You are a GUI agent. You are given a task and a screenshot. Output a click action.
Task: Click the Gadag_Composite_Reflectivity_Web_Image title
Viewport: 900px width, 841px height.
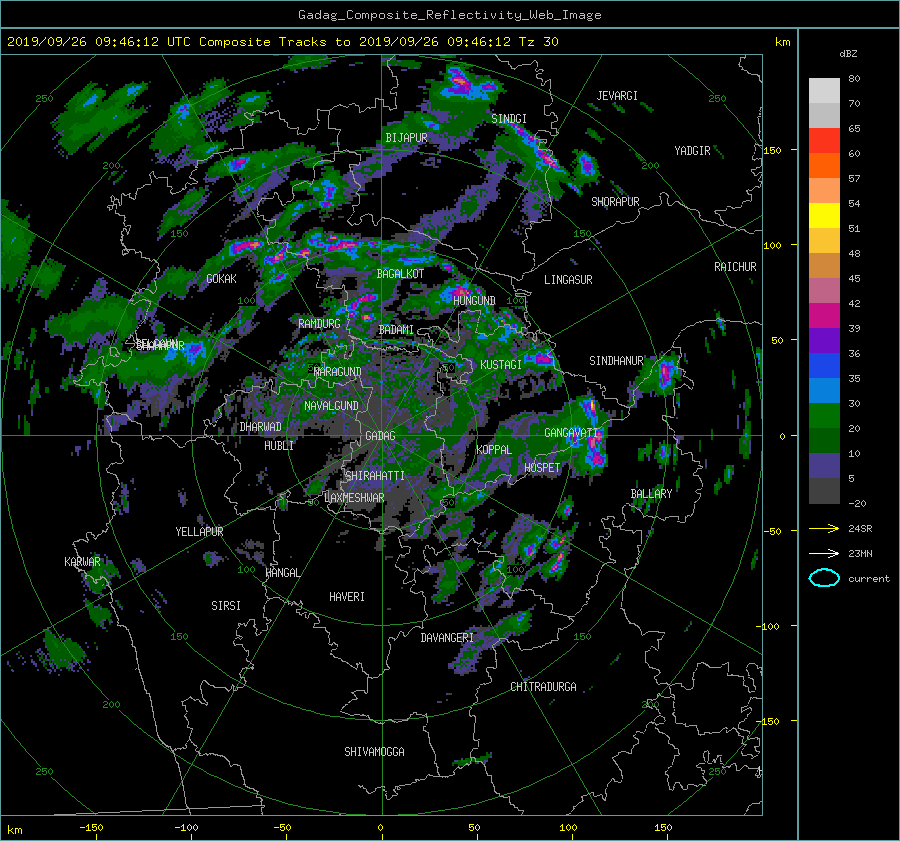449,15
